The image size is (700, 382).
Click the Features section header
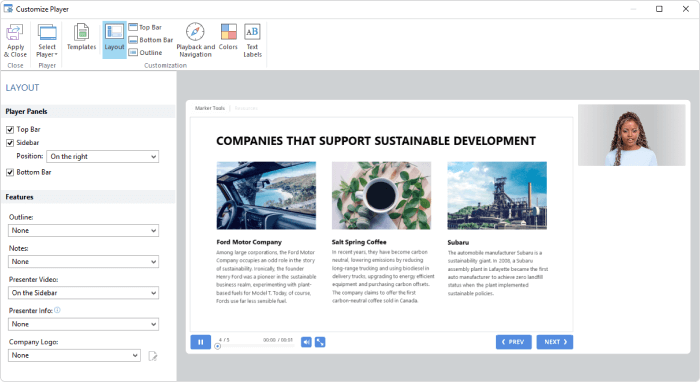coord(88,197)
